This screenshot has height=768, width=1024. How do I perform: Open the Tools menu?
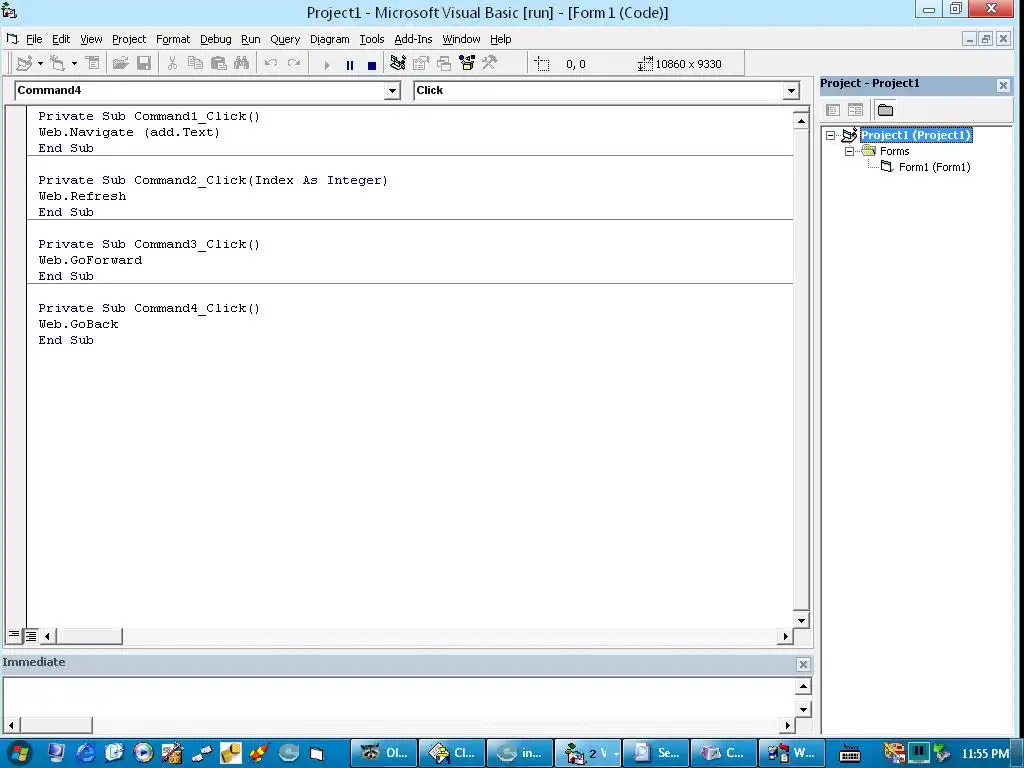tap(372, 39)
